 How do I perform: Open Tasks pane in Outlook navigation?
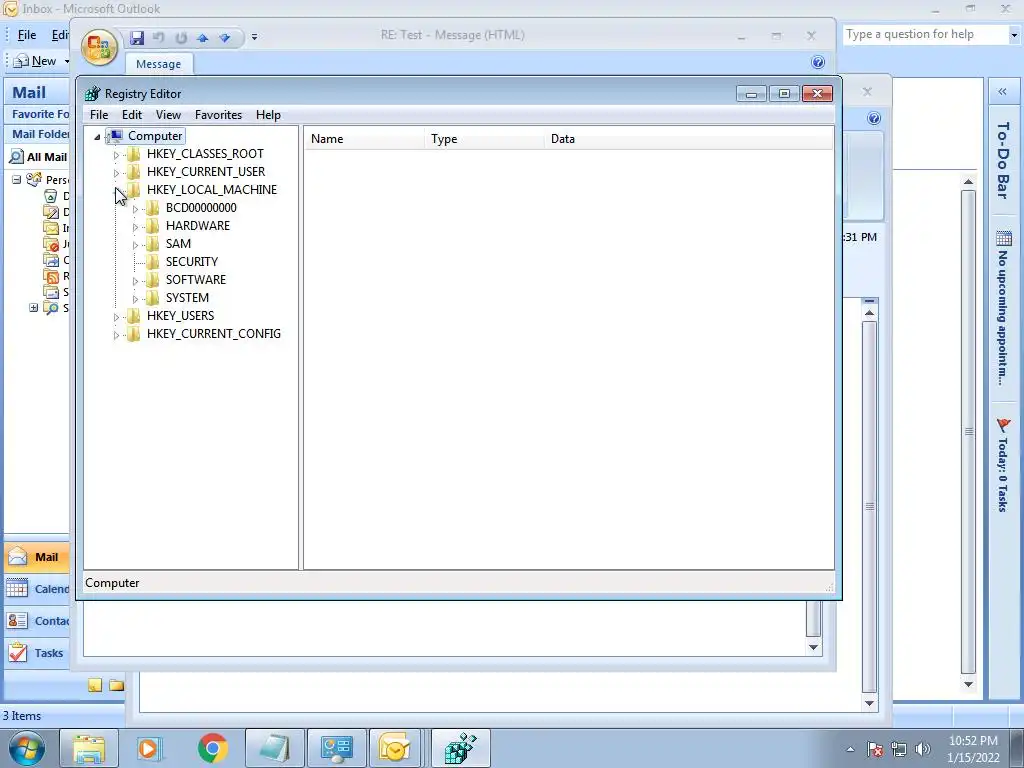(38, 653)
